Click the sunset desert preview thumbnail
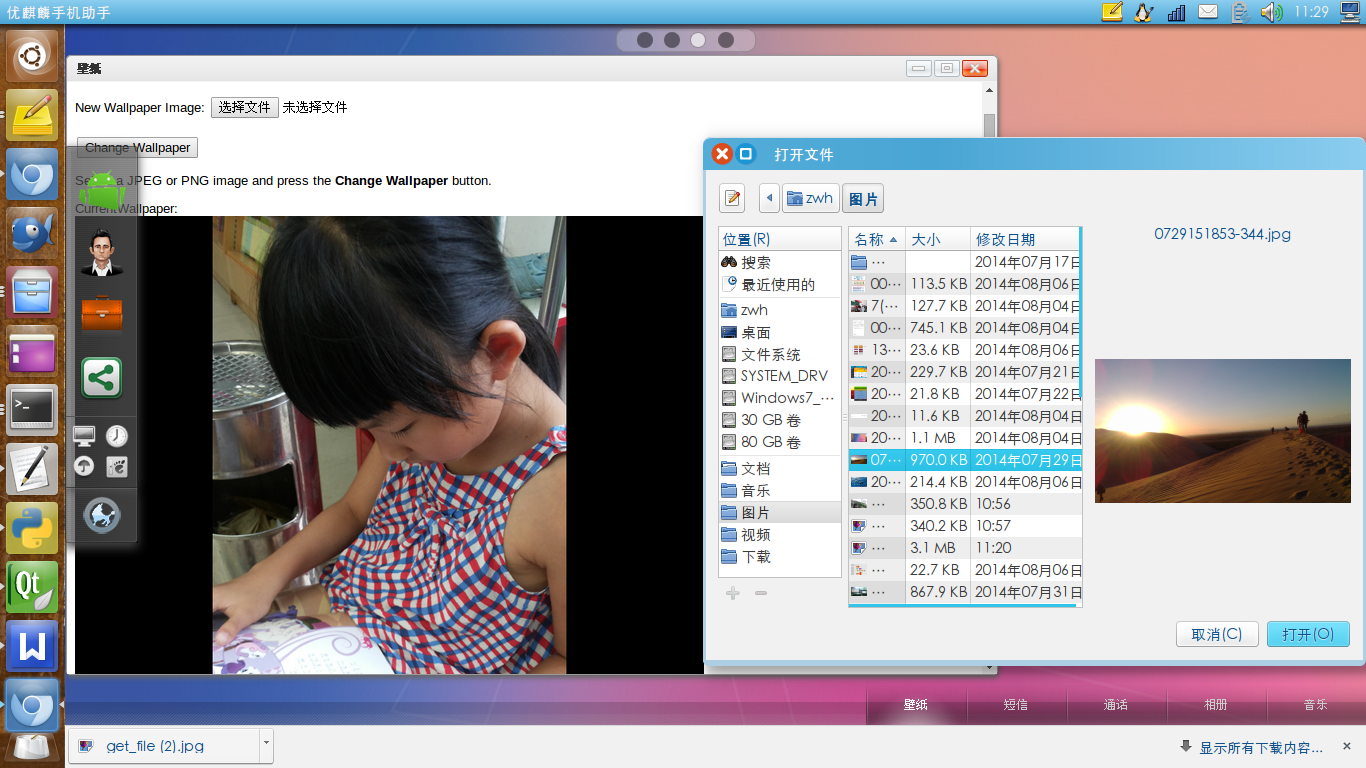 click(1222, 431)
